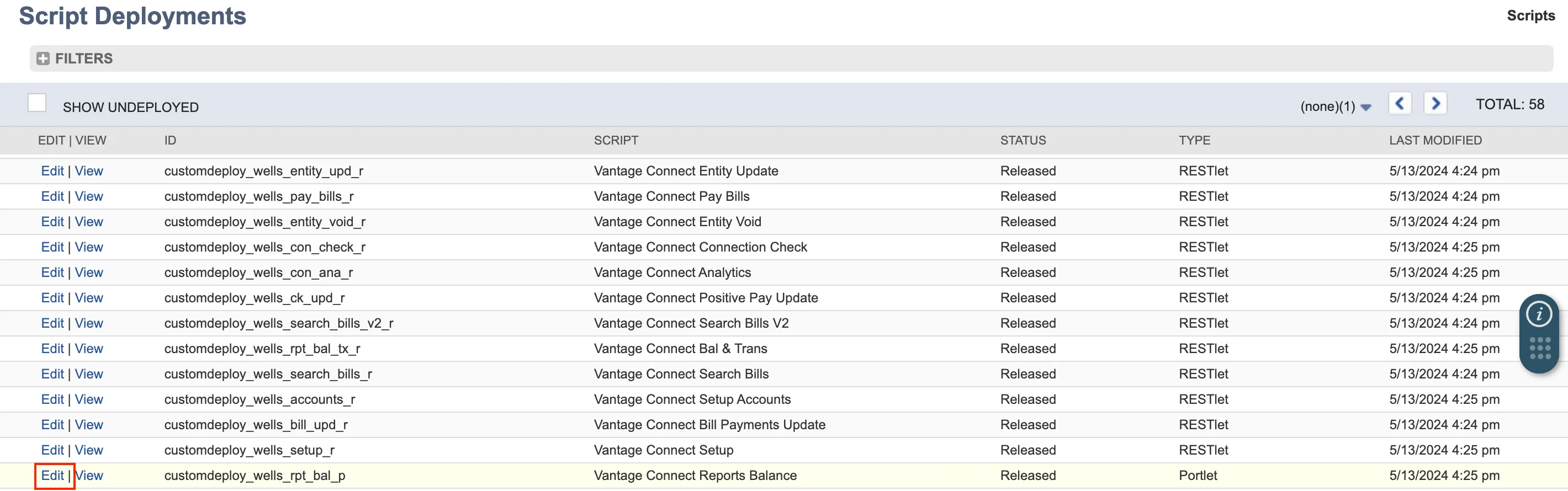View the customdeploy_wells_setup_r deployment
The image size is (1568, 491).
pos(89,451)
